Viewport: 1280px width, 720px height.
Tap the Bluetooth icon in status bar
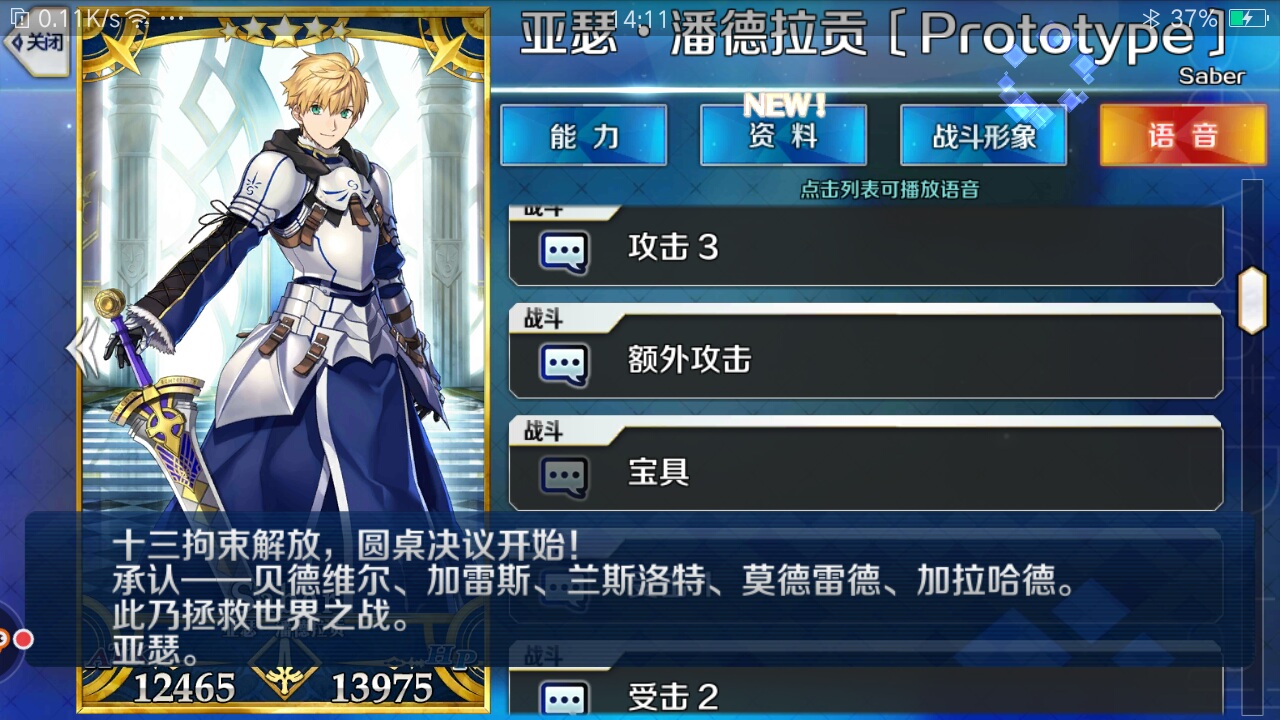(x=1151, y=18)
